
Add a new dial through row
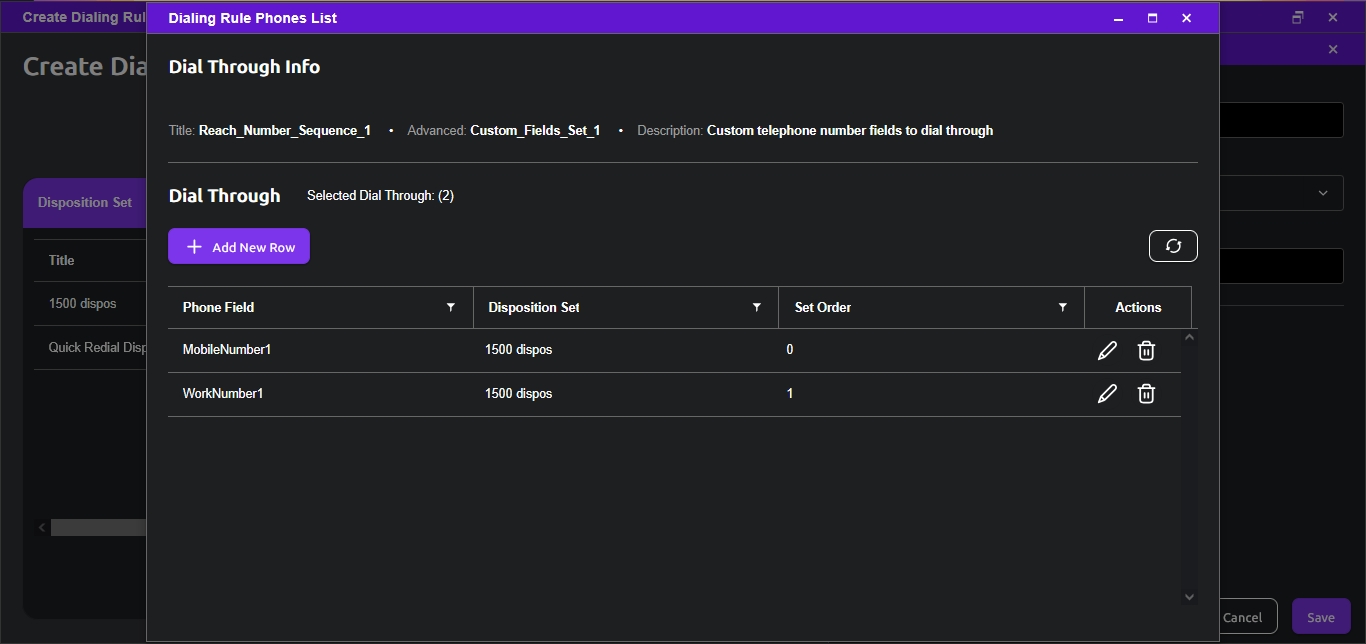click(x=239, y=246)
